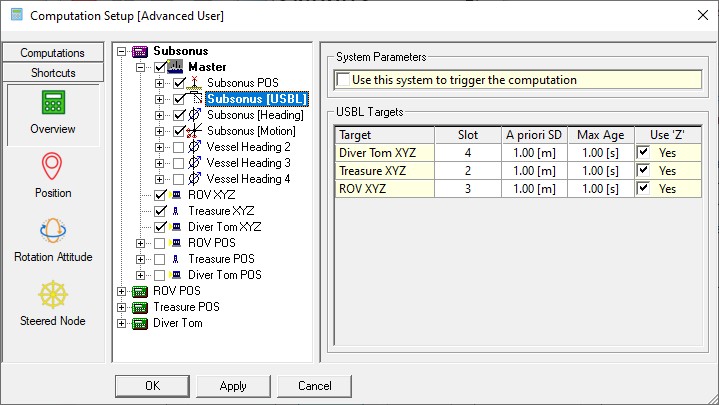Click the Use 'Z' column header
This screenshot has height=405, width=719.
click(668, 135)
